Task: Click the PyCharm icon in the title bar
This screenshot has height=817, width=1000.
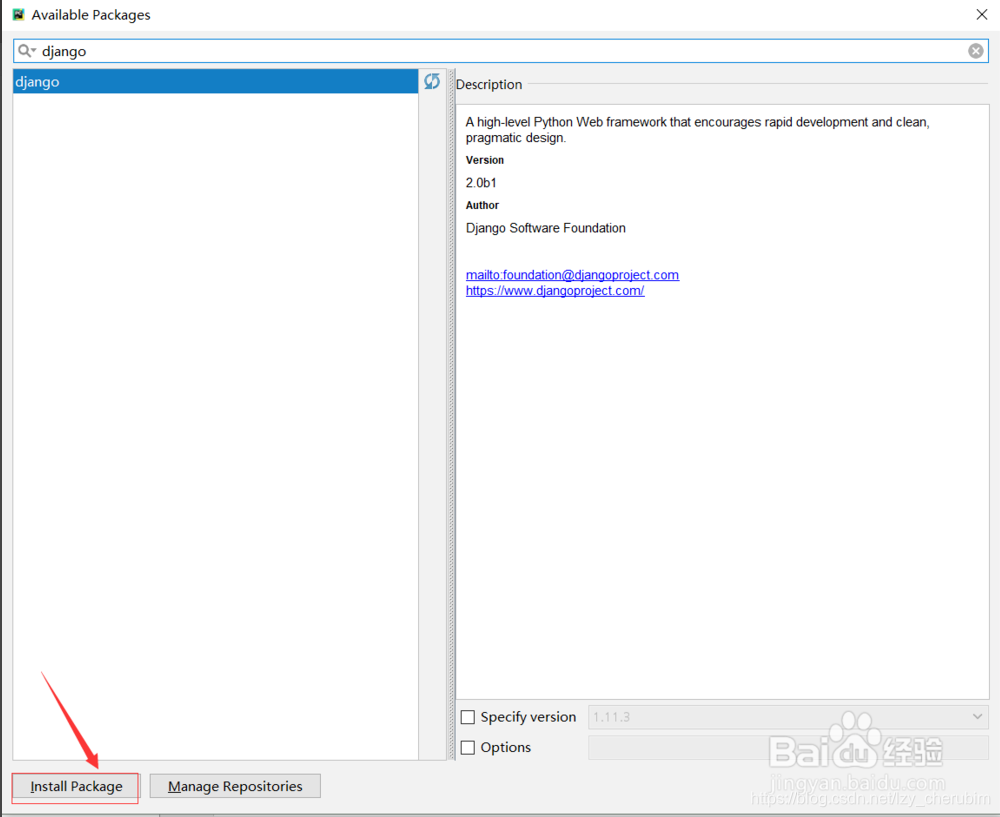Action: click(x=18, y=14)
